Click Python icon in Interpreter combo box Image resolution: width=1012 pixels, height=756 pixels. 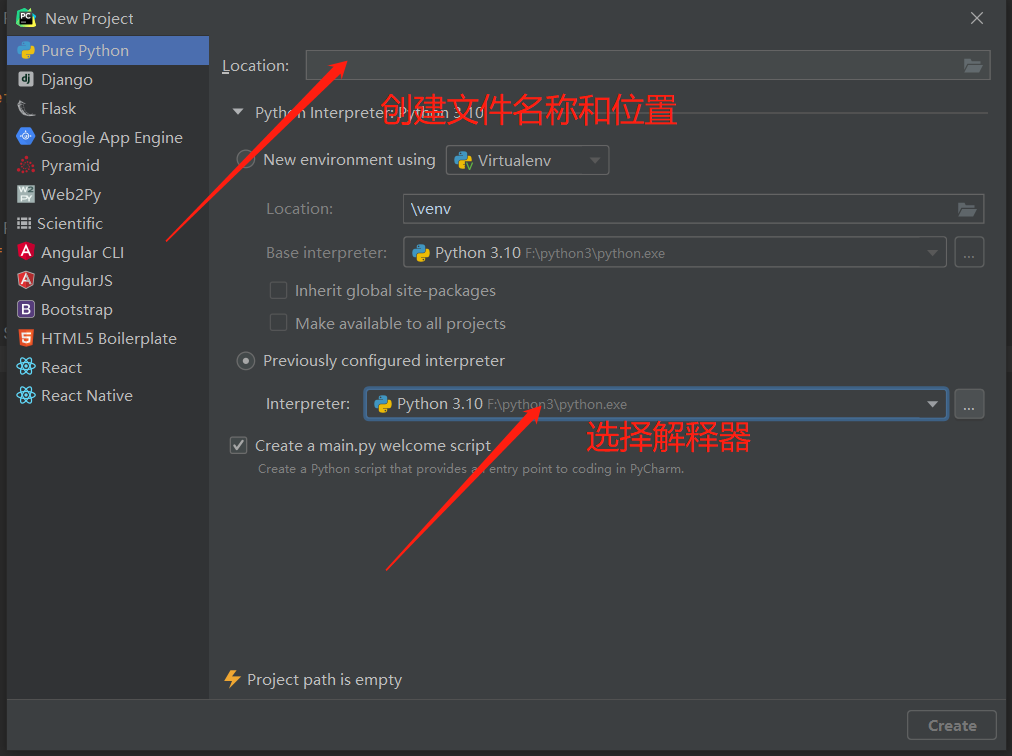[x=383, y=404]
